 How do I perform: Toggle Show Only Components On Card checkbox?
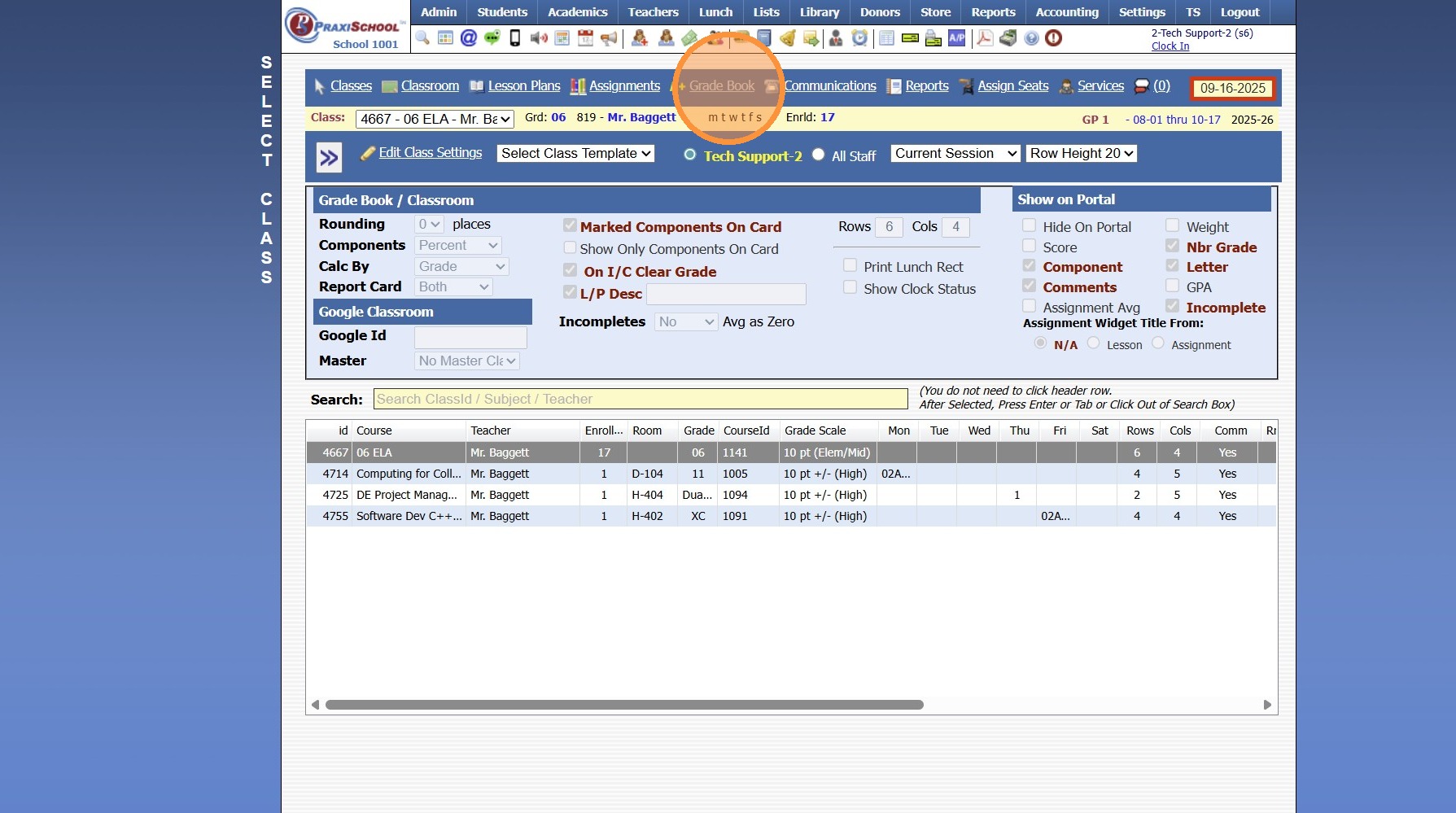570,248
